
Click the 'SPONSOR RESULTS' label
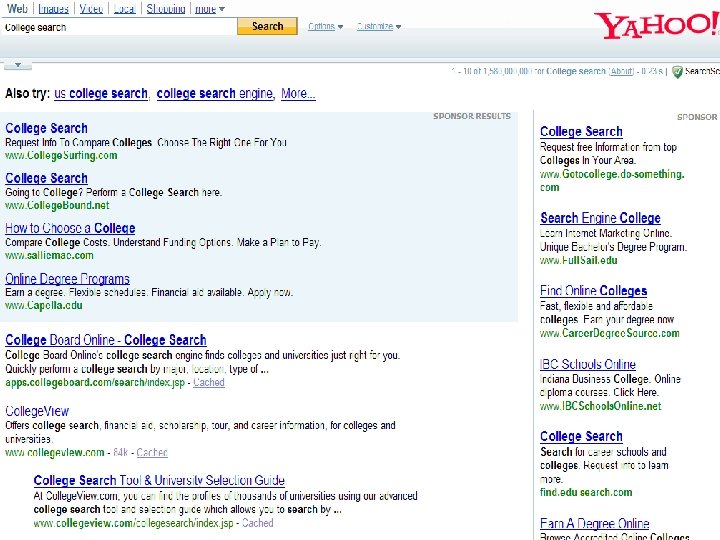pyautogui.click(x=472, y=116)
